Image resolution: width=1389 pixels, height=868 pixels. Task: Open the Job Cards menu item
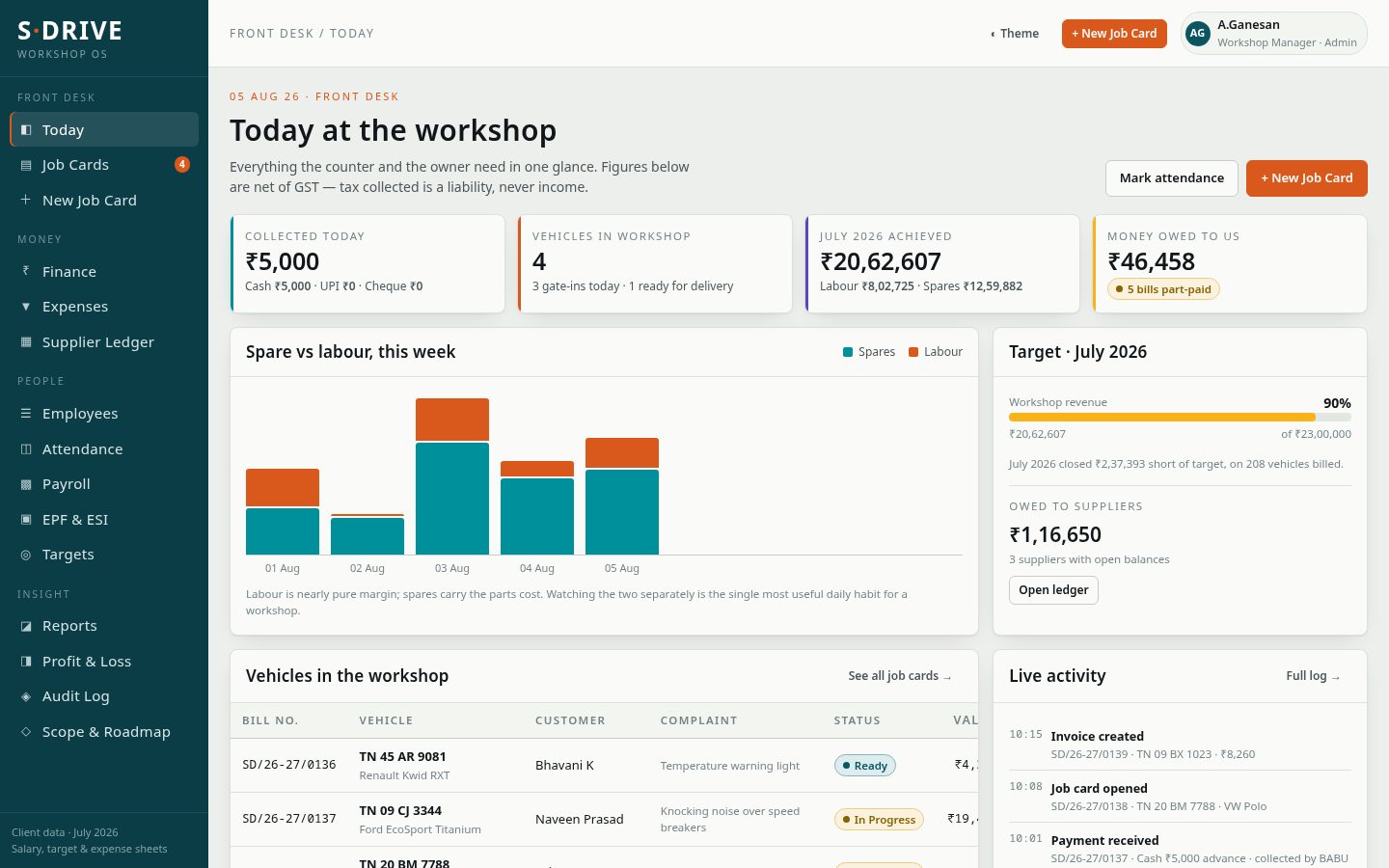coord(104,165)
